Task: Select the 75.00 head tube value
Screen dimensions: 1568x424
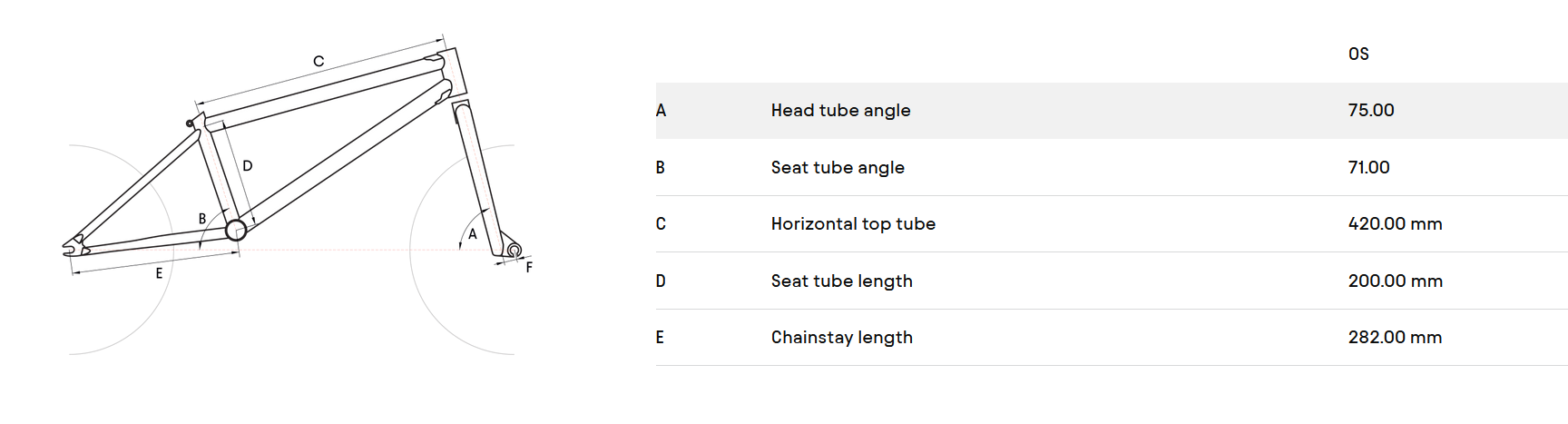Action: click(x=1371, y=111)
